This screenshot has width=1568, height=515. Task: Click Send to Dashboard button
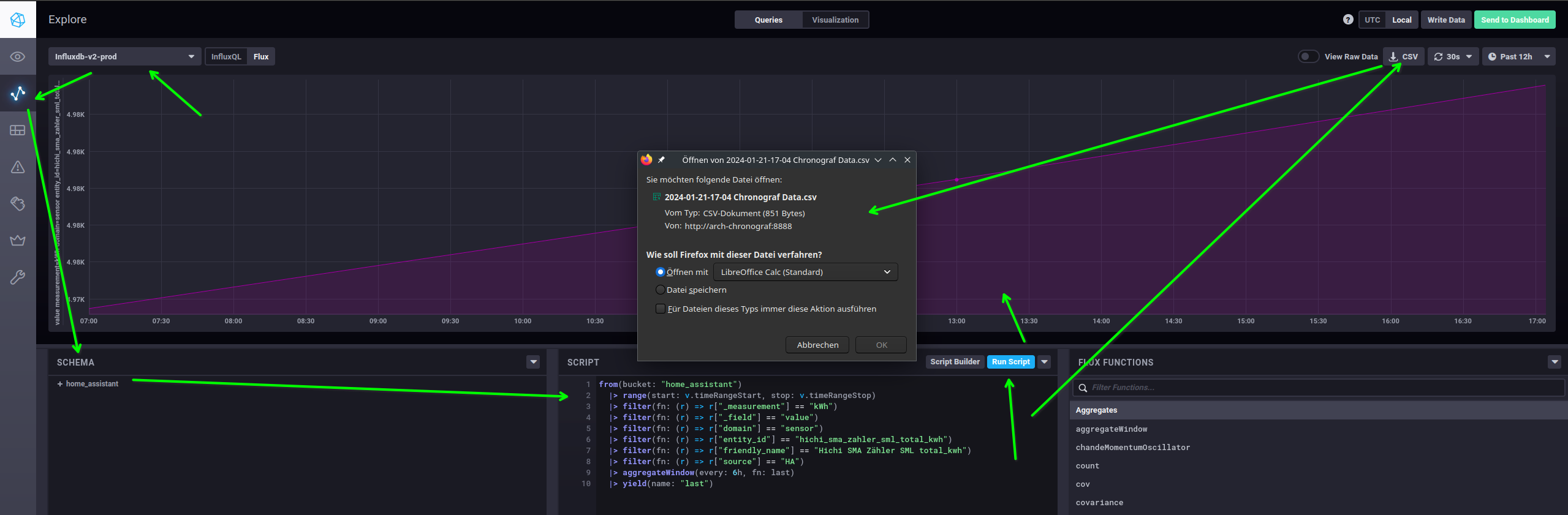[1515, 20]
